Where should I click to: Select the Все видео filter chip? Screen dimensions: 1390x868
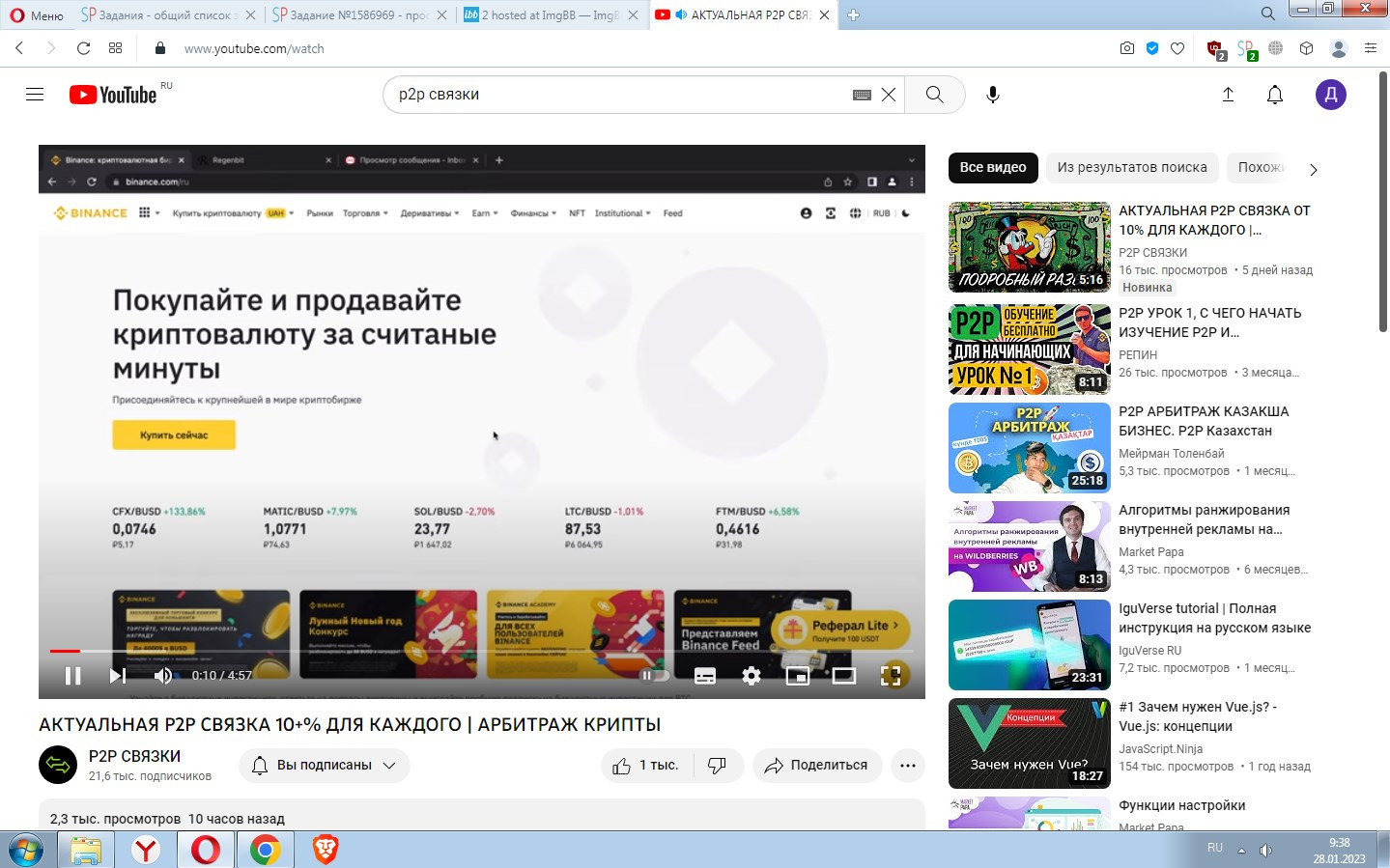993,167
